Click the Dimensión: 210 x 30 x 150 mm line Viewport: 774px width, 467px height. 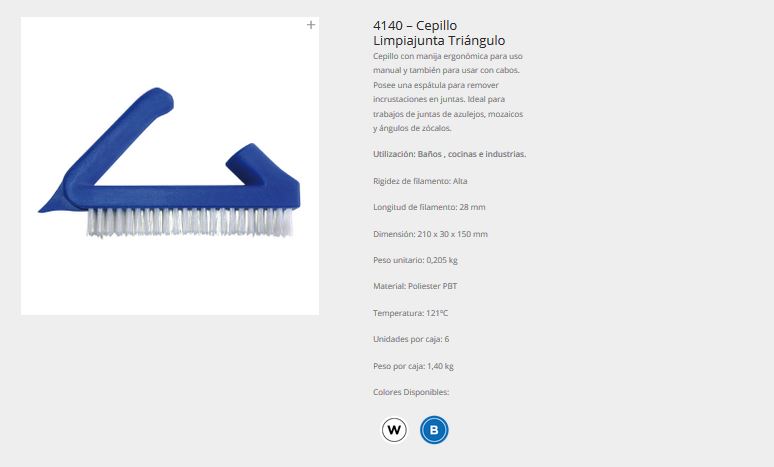[x=430, y=234]
